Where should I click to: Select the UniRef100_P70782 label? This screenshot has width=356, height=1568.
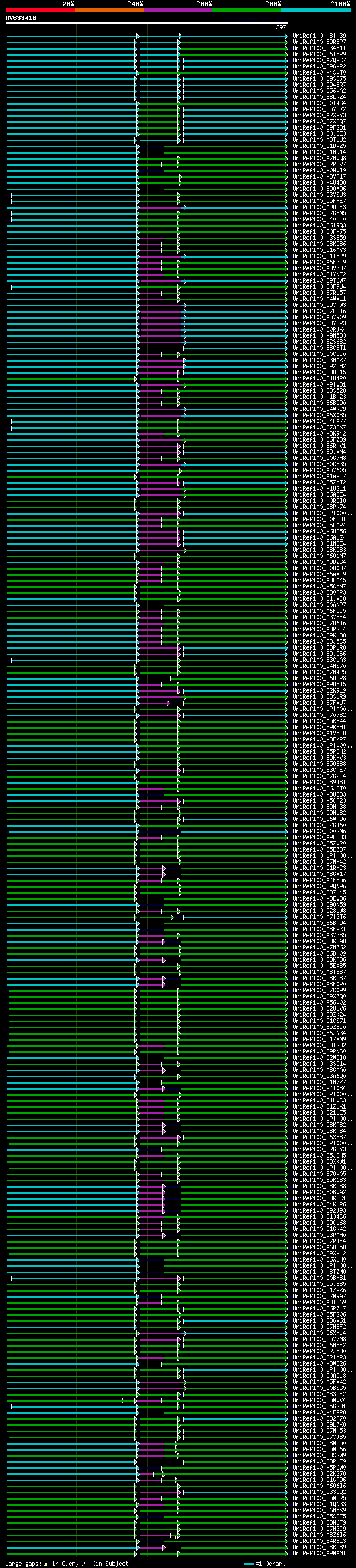pyautogui.click(x=319, y=715)
